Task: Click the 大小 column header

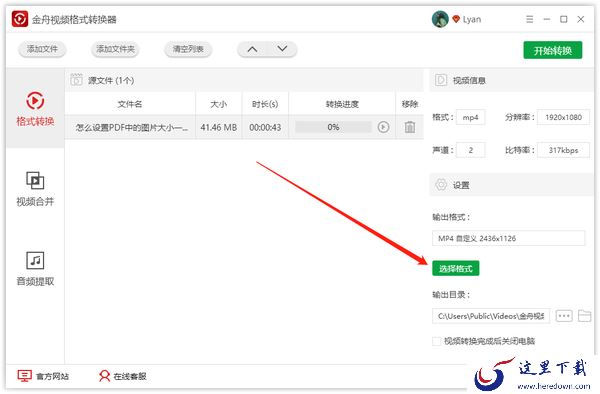Action: (218, 104)
